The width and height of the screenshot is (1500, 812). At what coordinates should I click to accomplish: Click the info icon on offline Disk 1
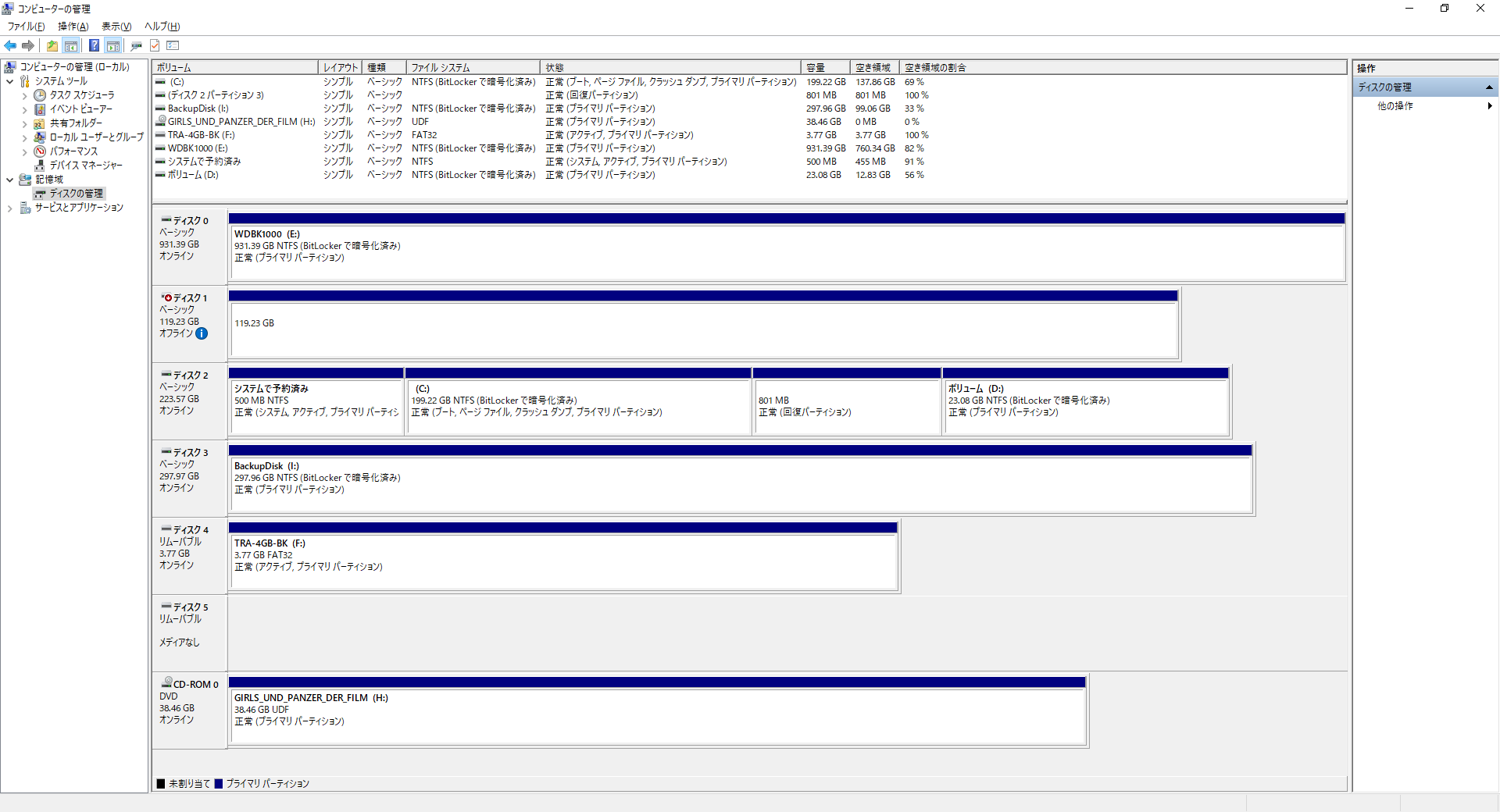(x=202, y=333)
